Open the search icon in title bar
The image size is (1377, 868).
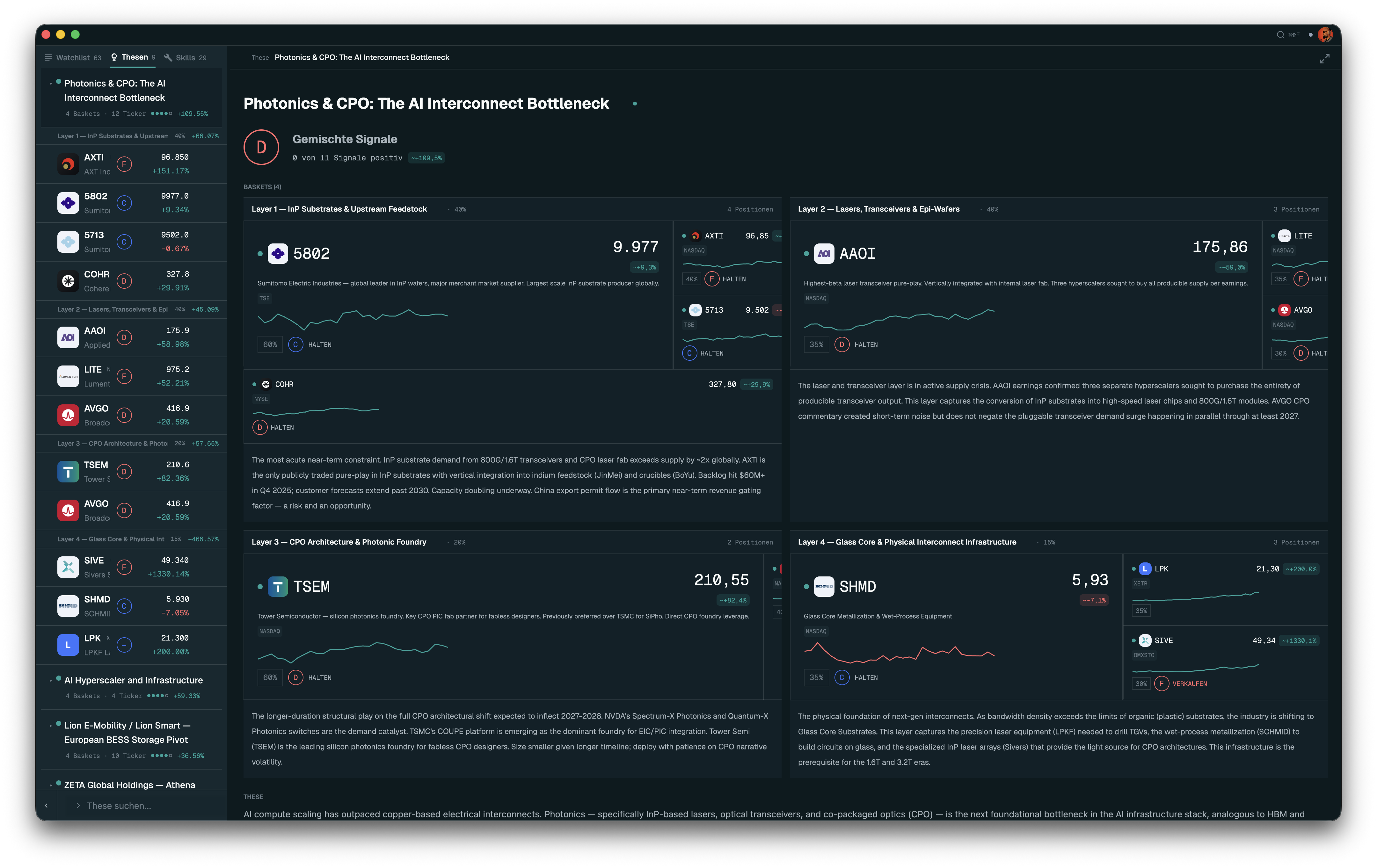pyautogui.click(x=1280, y=35)
